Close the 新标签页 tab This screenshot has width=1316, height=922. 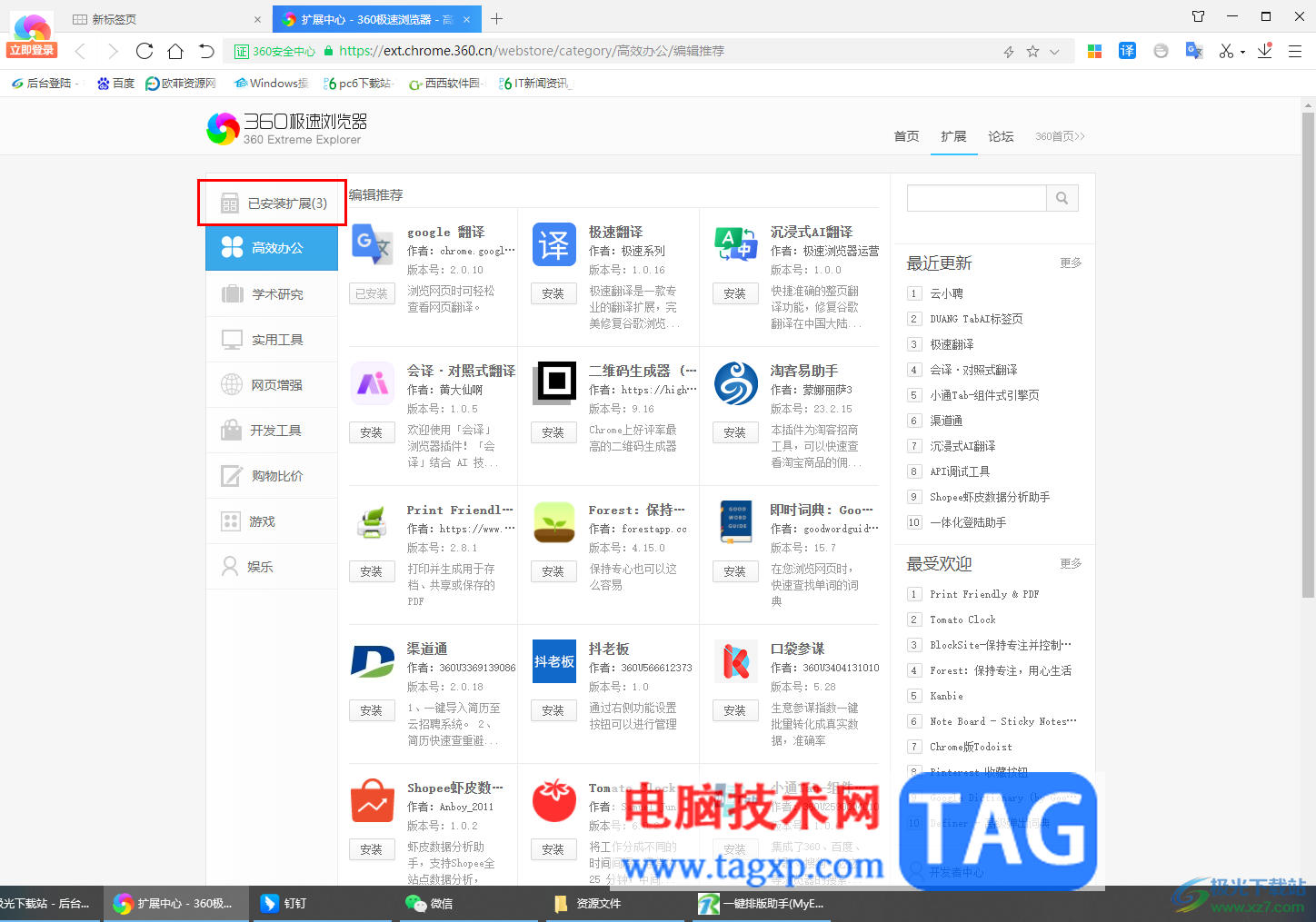[257, 19]
